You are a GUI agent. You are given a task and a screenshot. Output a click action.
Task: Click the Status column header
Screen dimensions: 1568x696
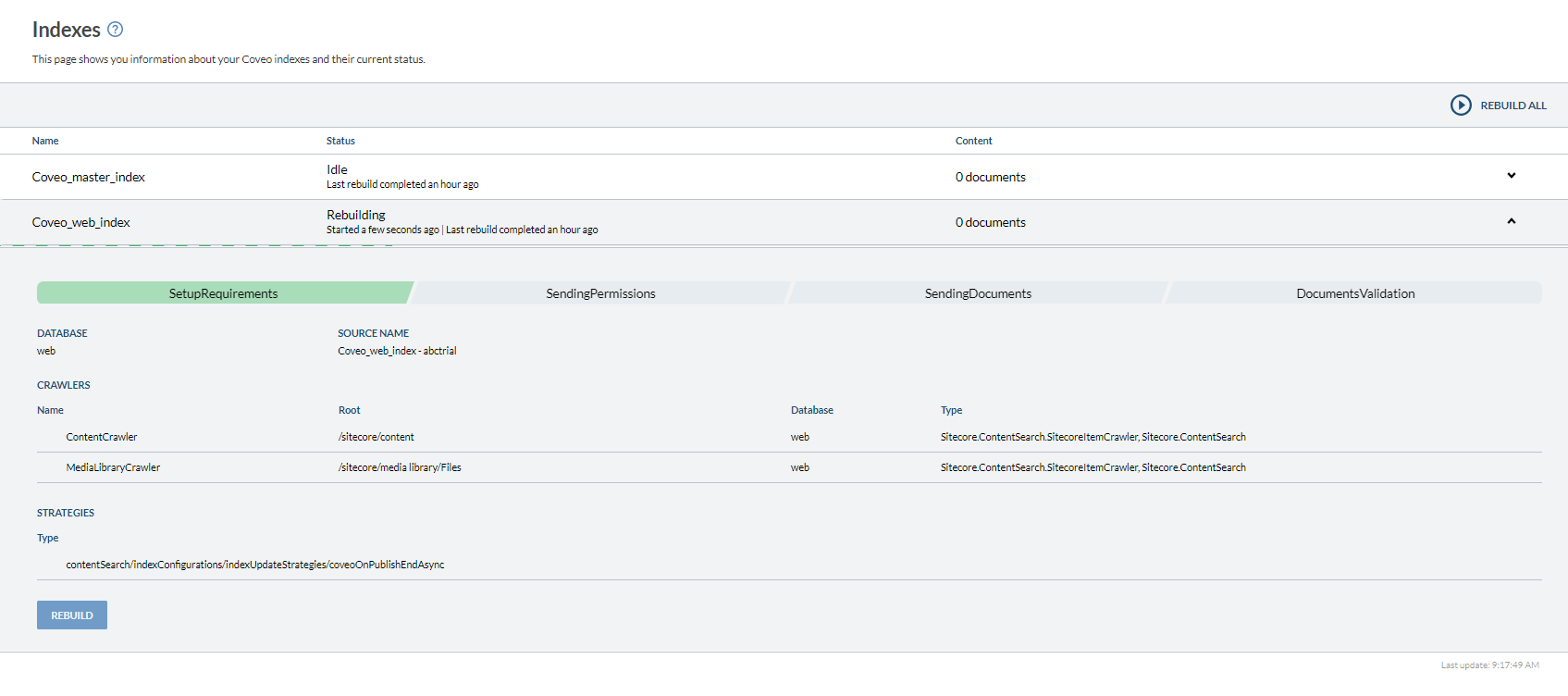coord(340,141)
